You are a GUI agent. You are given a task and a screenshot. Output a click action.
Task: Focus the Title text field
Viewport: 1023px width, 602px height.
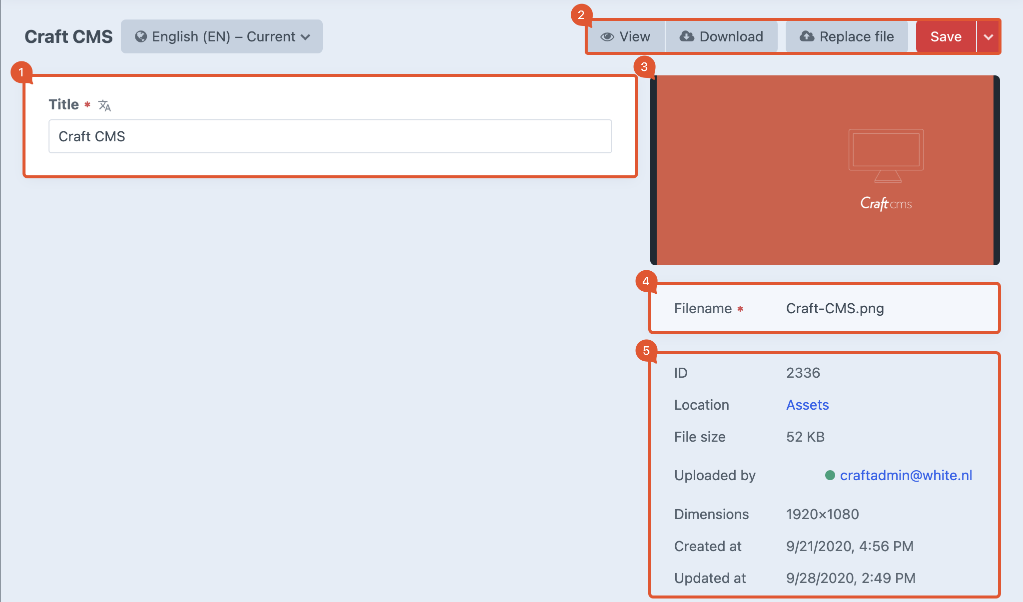click(x=330, y=137)
